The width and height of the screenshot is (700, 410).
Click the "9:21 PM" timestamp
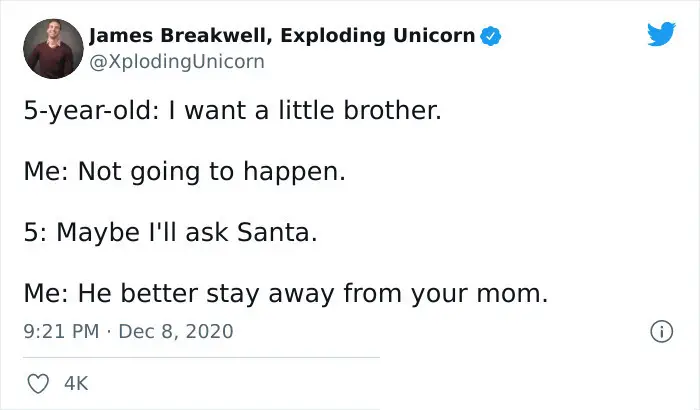click(61, 331)
